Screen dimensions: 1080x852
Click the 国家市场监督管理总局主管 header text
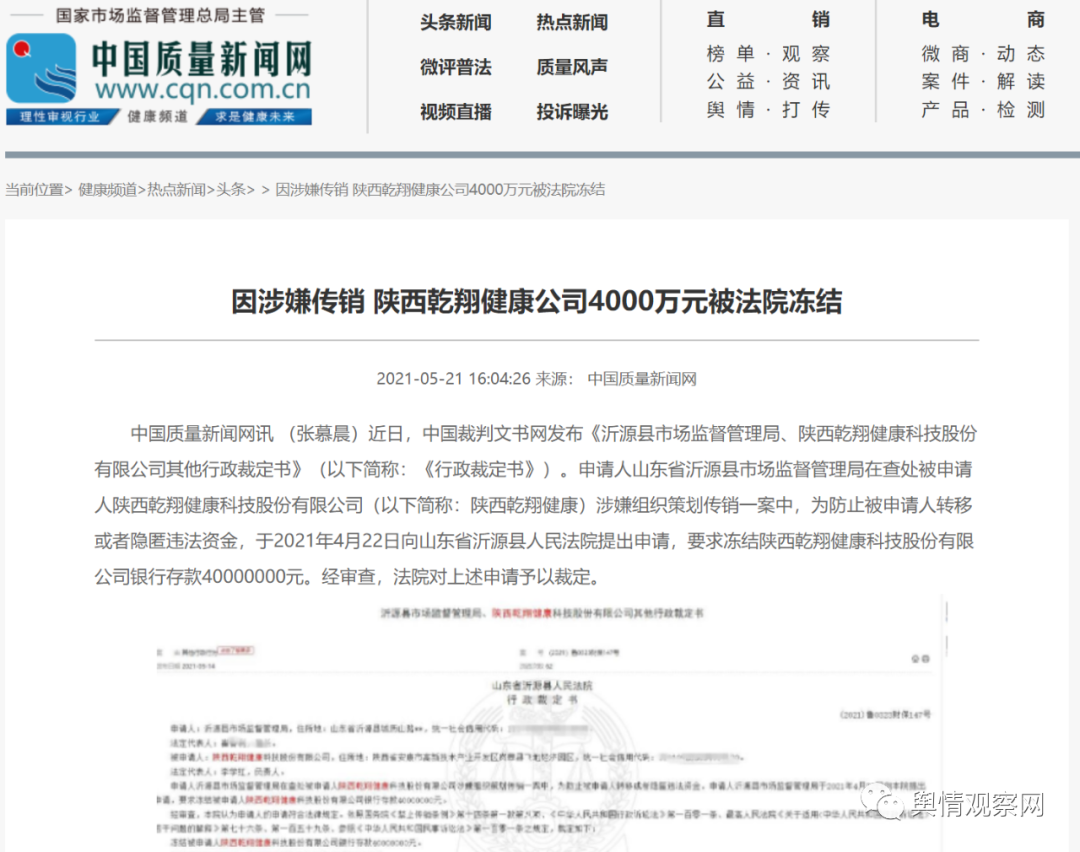(x=160, y=15)
